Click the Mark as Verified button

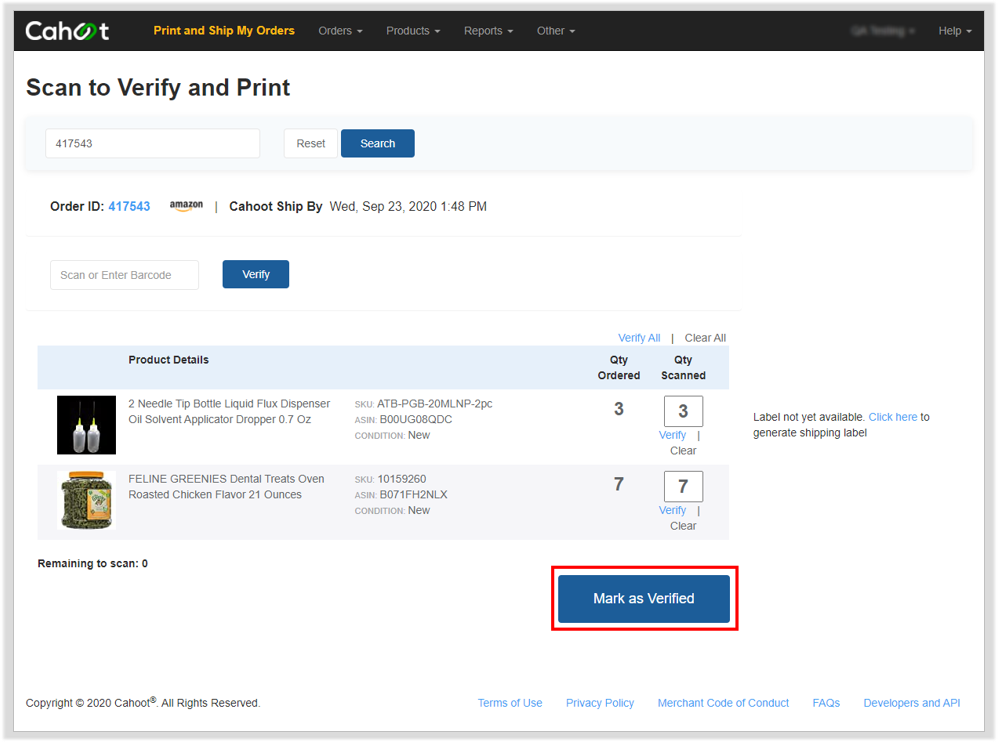[x=643, y=599]
